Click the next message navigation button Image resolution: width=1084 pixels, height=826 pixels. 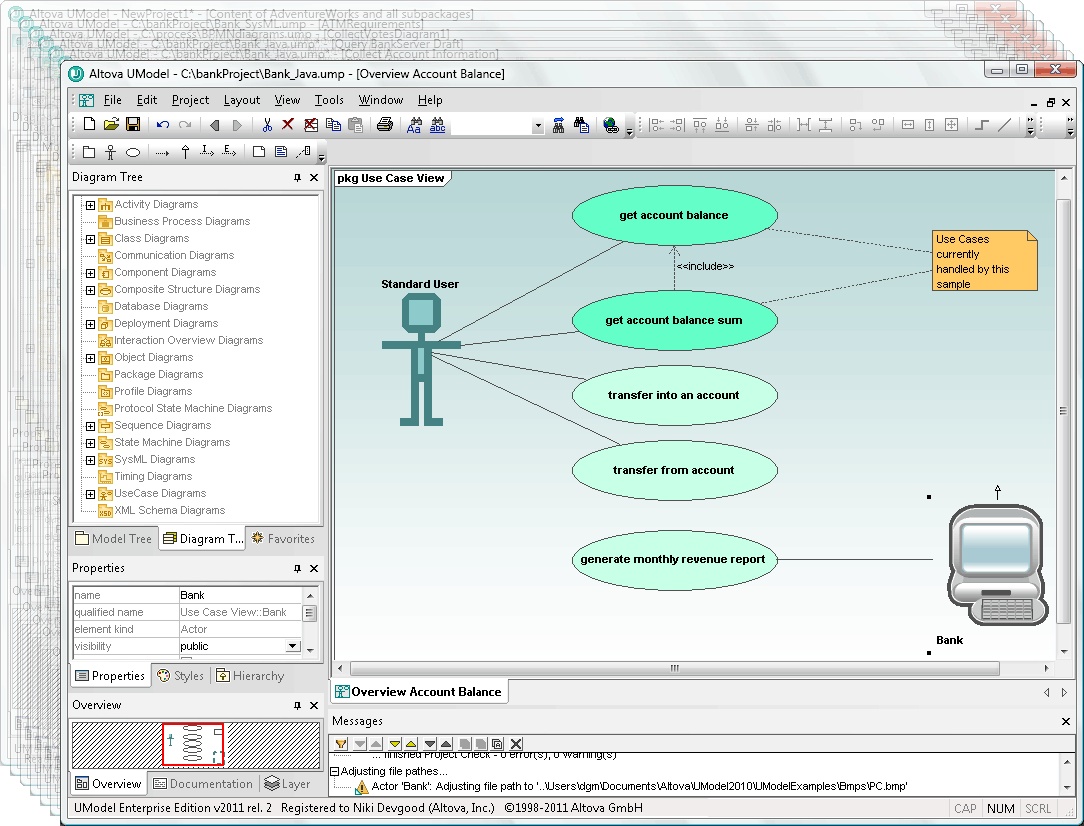click(358, 743)
